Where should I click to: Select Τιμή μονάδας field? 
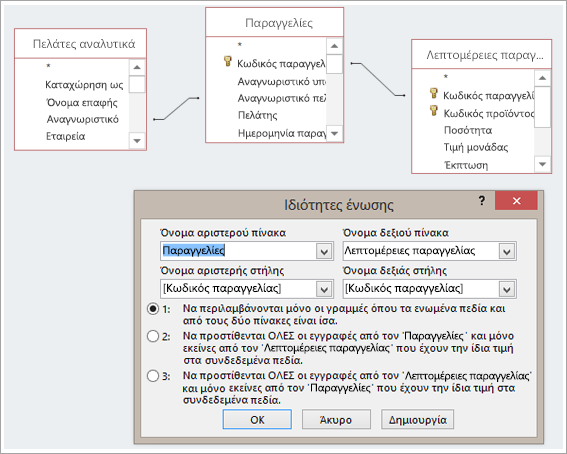(476, 147)
